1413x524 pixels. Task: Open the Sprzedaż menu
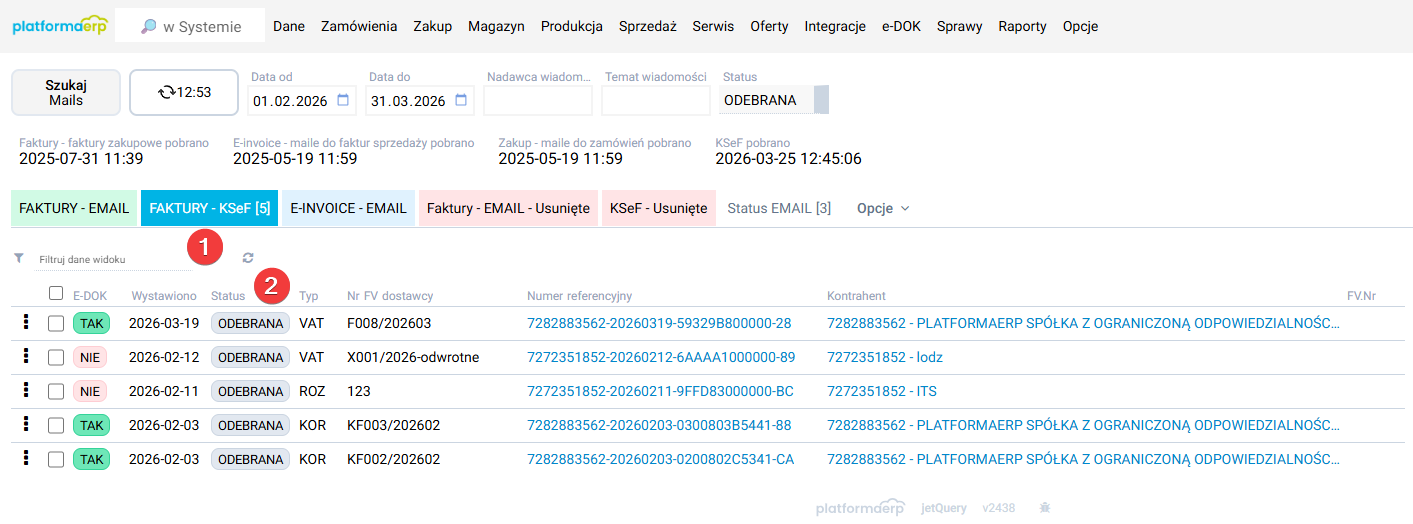point(647,27)
